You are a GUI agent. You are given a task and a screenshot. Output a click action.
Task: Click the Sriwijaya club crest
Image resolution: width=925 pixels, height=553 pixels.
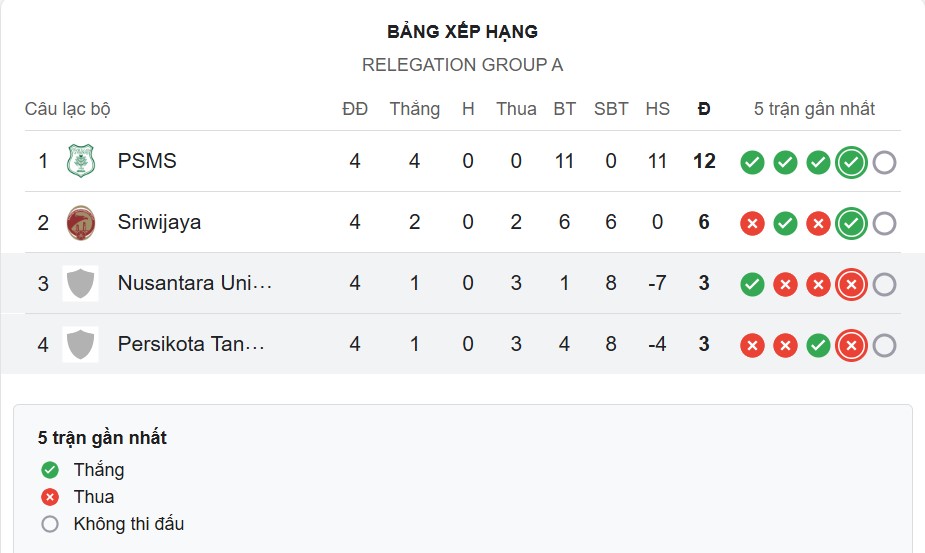click(x=80, y=222)
